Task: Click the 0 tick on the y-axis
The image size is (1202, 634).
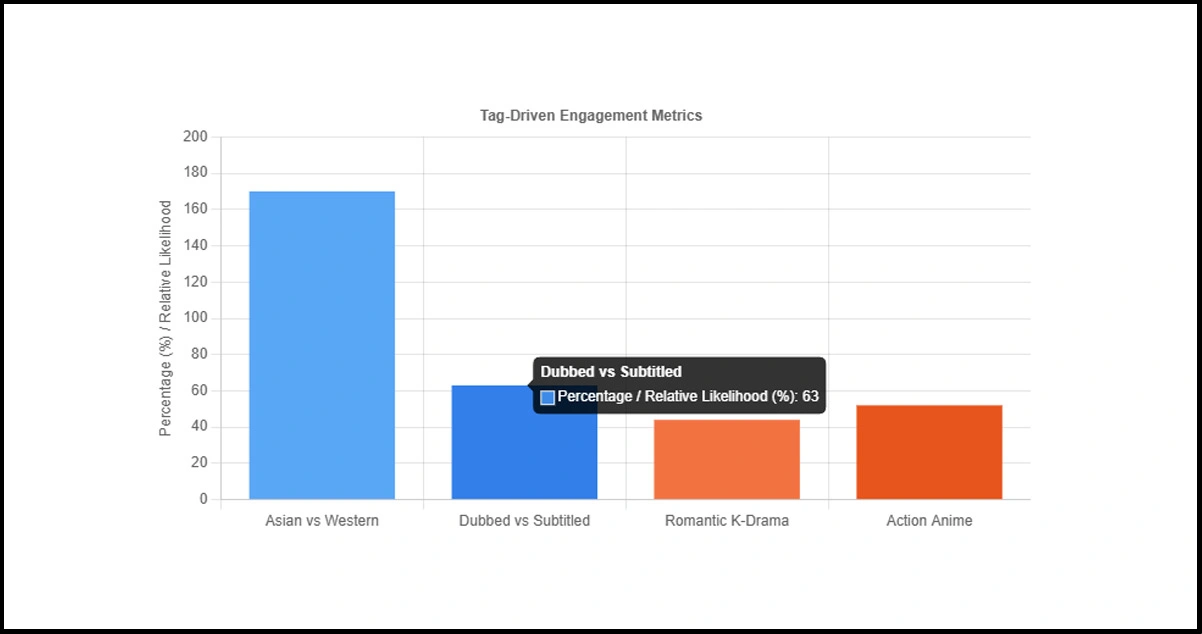Action: [204, 499]
